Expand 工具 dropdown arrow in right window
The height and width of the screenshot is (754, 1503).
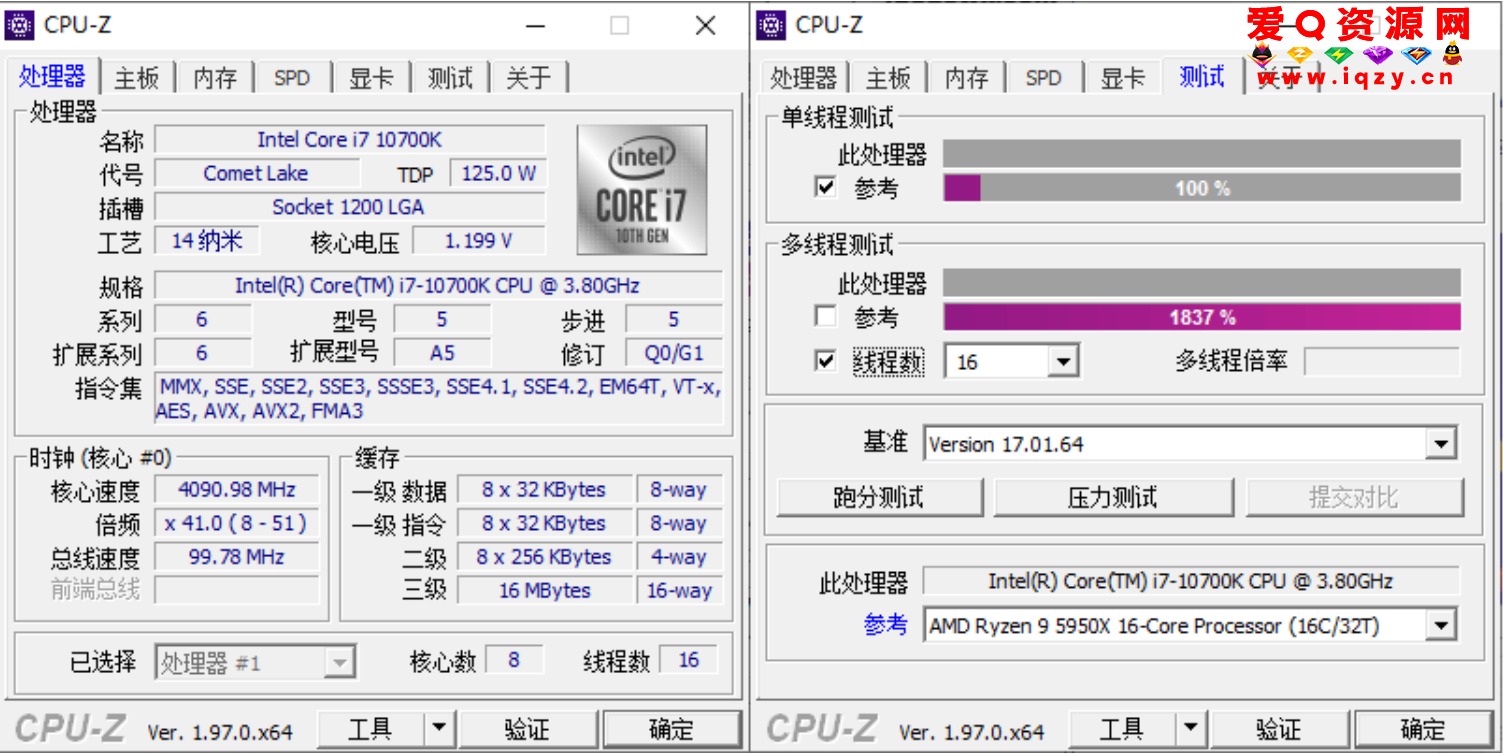pyautogui.click(x=1191, y=729)
